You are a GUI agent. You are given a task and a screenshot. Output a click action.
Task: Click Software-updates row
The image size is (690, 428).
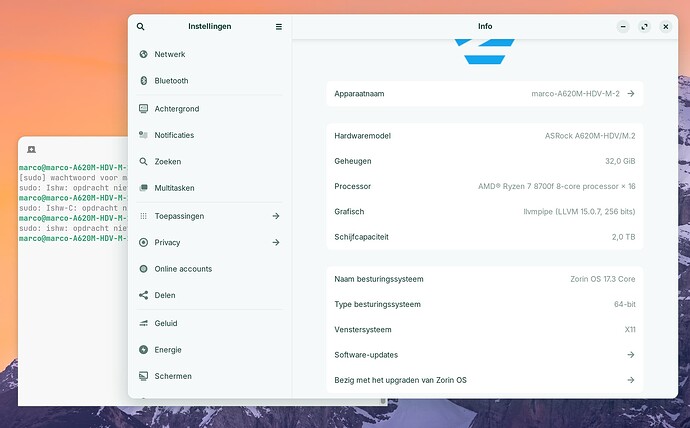point(484,355)
